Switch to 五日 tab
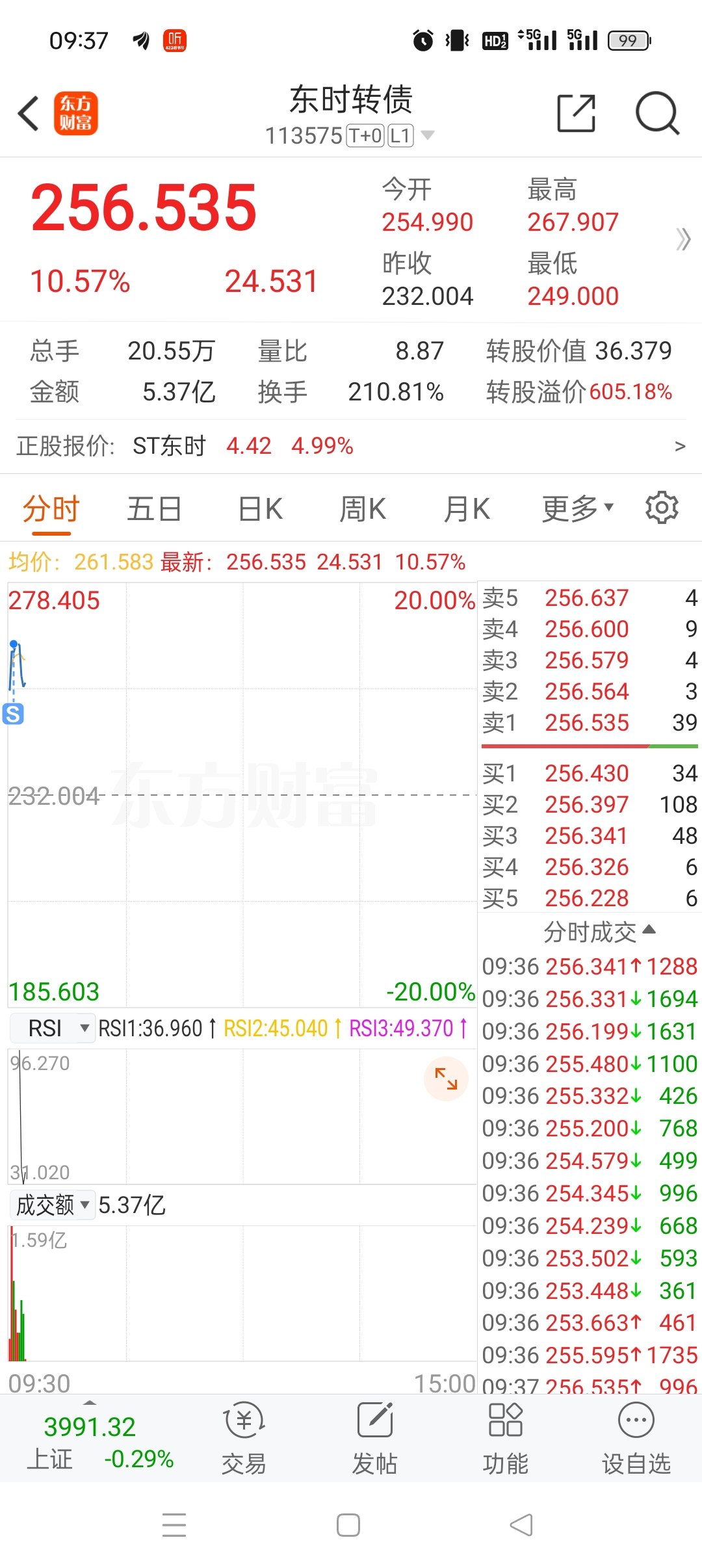 coord(154,508)
